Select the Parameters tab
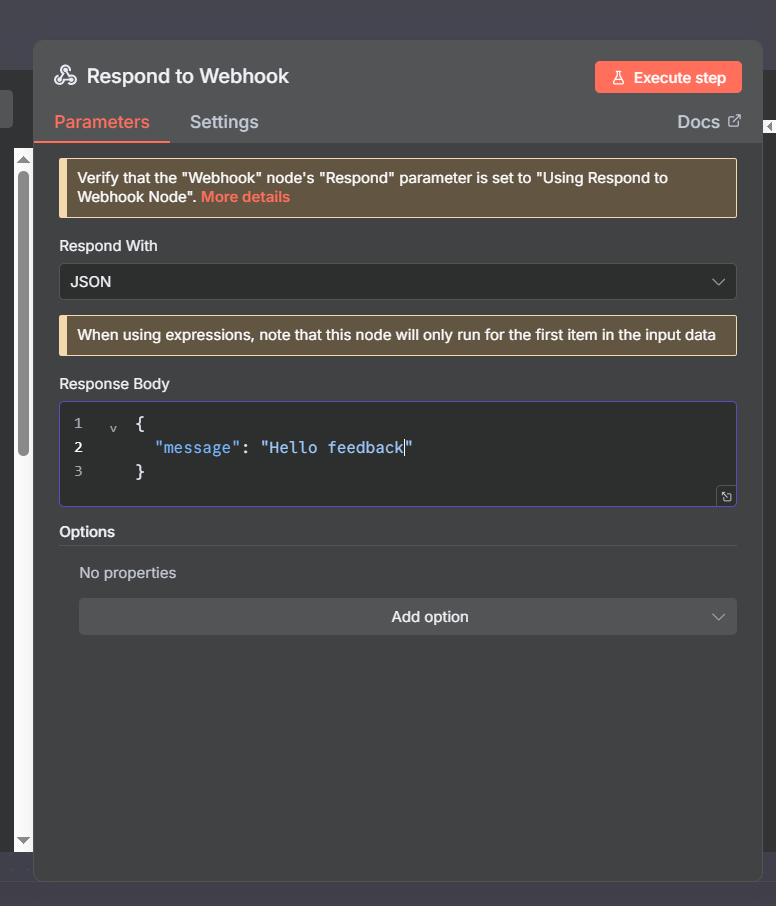Screen dimensions: 776x906 pos(102,122)
